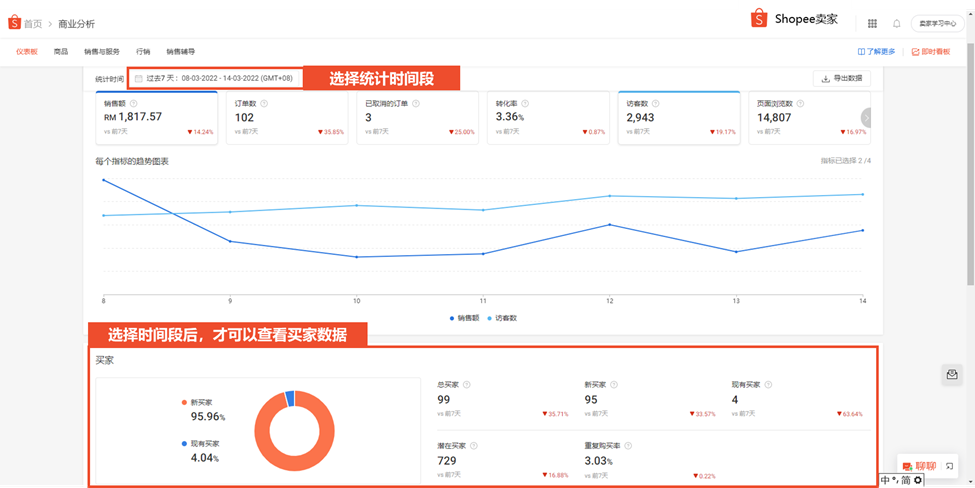Switch to the 商品 tab
The image size is (975, 488).
(x=61, y=51)
